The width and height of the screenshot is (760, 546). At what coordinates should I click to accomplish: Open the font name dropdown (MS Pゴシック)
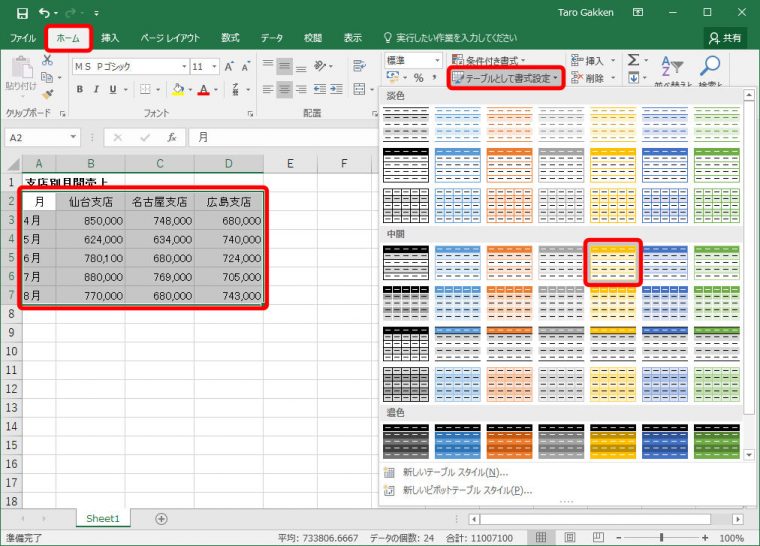[184, 66]
